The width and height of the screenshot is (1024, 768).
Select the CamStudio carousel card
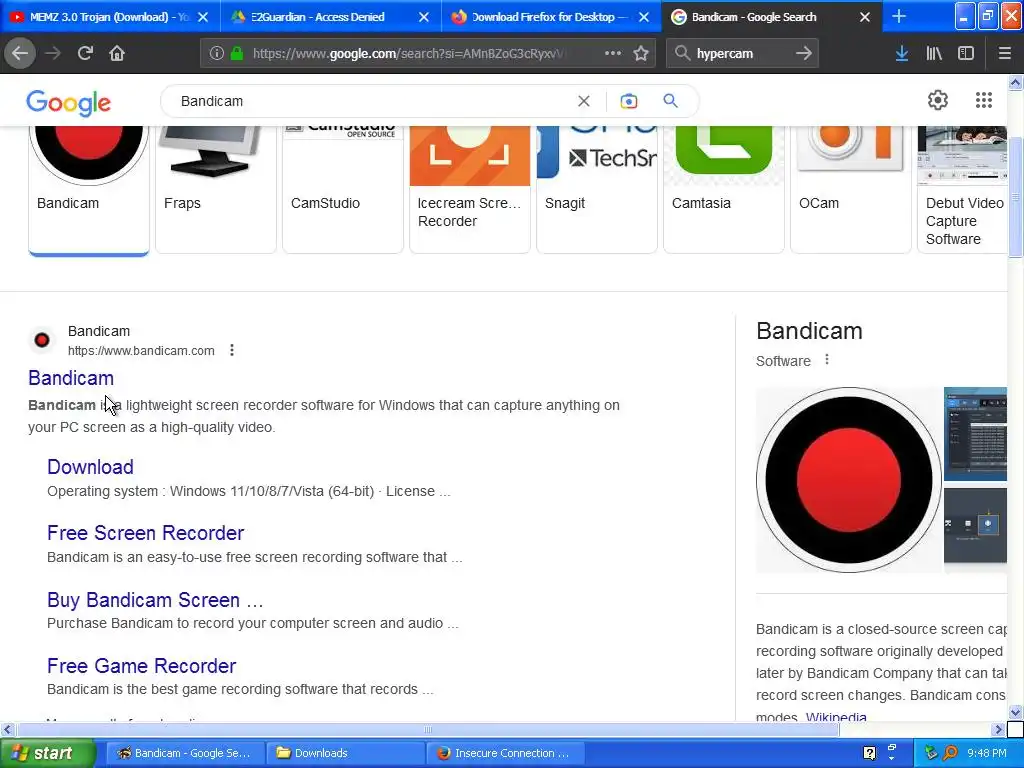click(343, 189)
